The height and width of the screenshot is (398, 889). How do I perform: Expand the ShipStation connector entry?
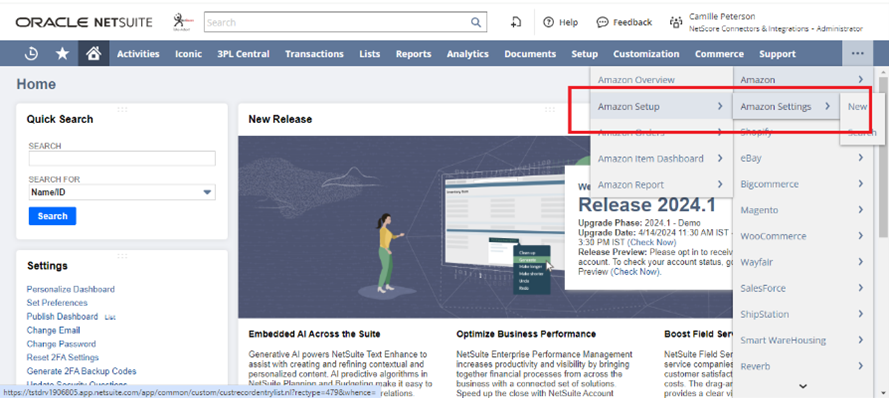[802, 315]
